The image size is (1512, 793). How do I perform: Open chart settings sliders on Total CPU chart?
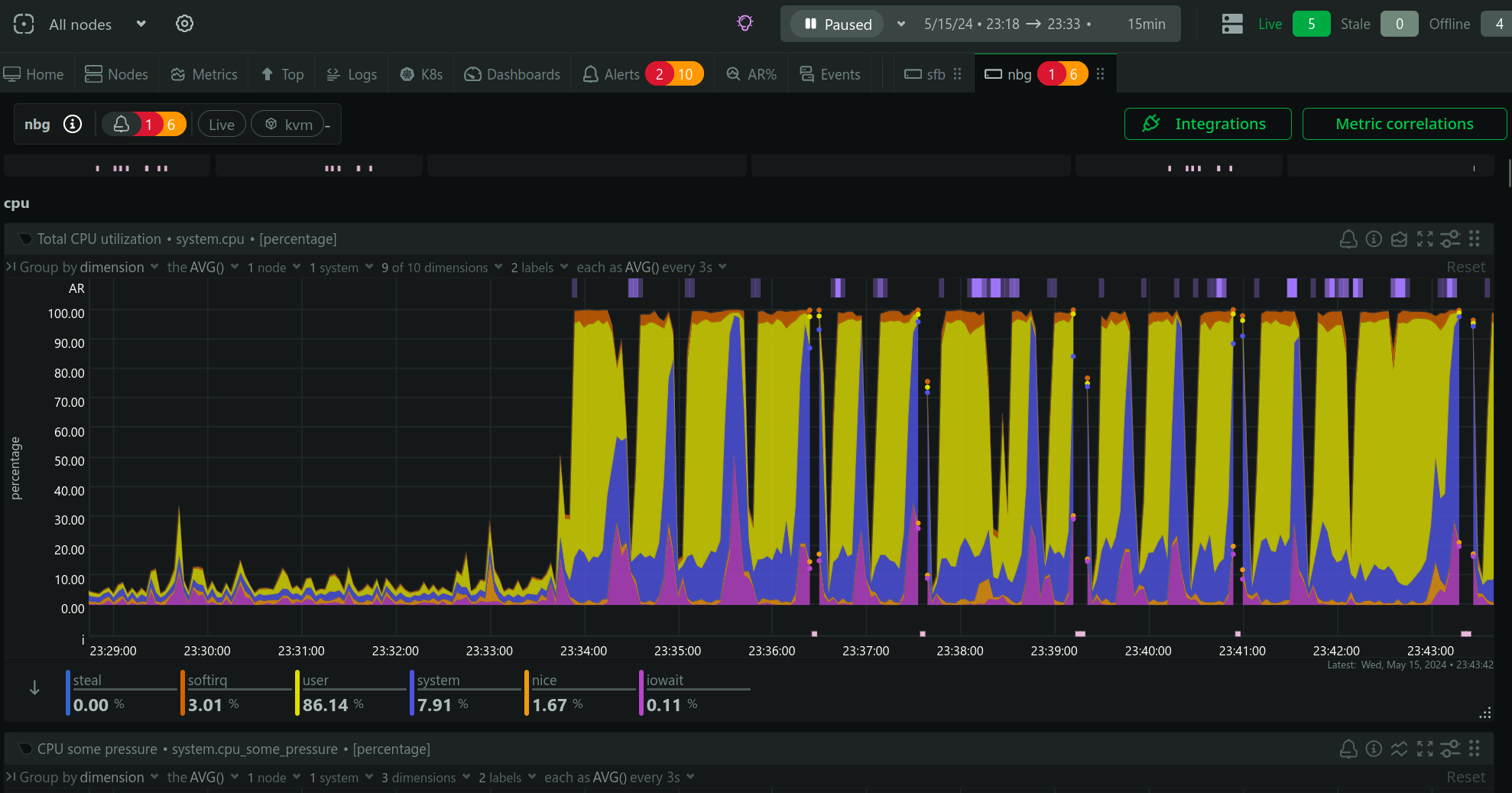pos(1450,239)
